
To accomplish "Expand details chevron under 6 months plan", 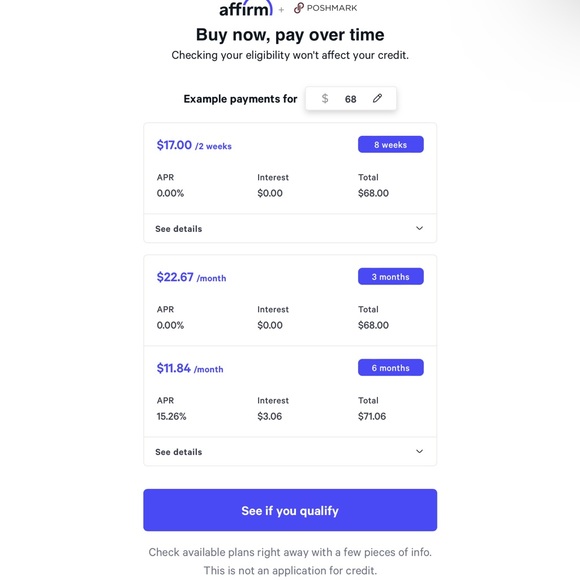I will pos(419,451).
